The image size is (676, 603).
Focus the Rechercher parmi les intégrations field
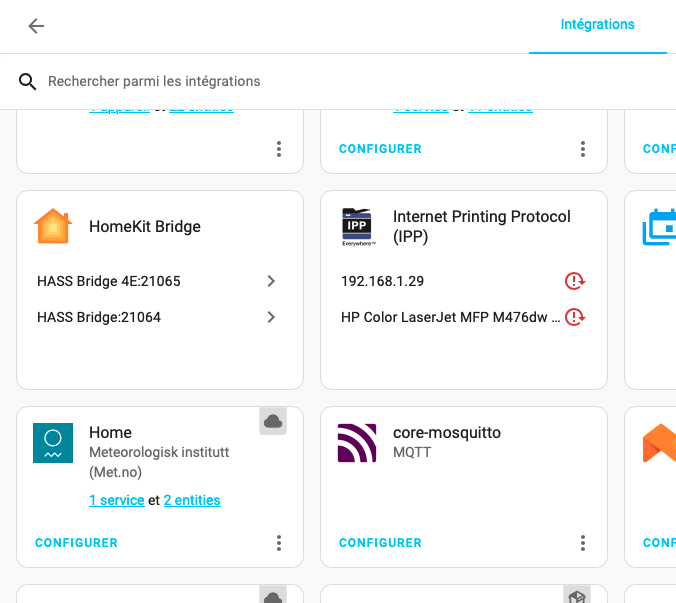(x=153, y=81)
